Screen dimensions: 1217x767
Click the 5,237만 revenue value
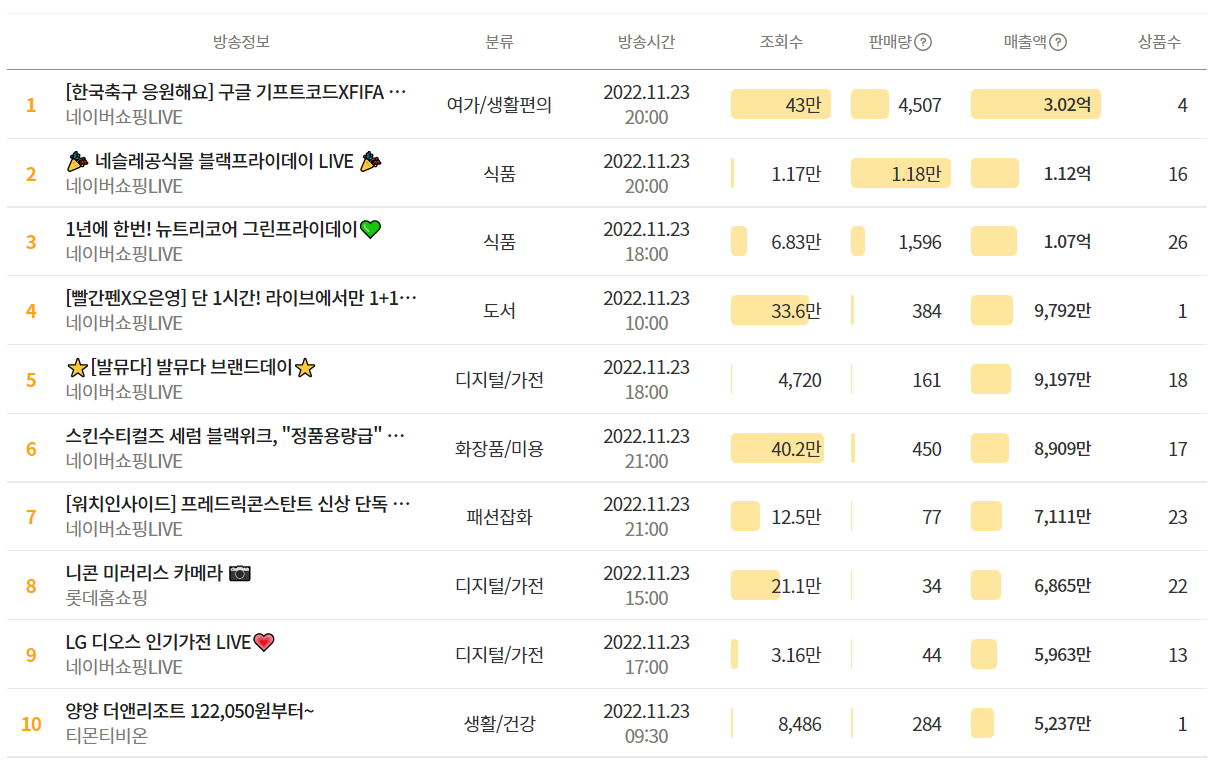[x=1062, y=724]
